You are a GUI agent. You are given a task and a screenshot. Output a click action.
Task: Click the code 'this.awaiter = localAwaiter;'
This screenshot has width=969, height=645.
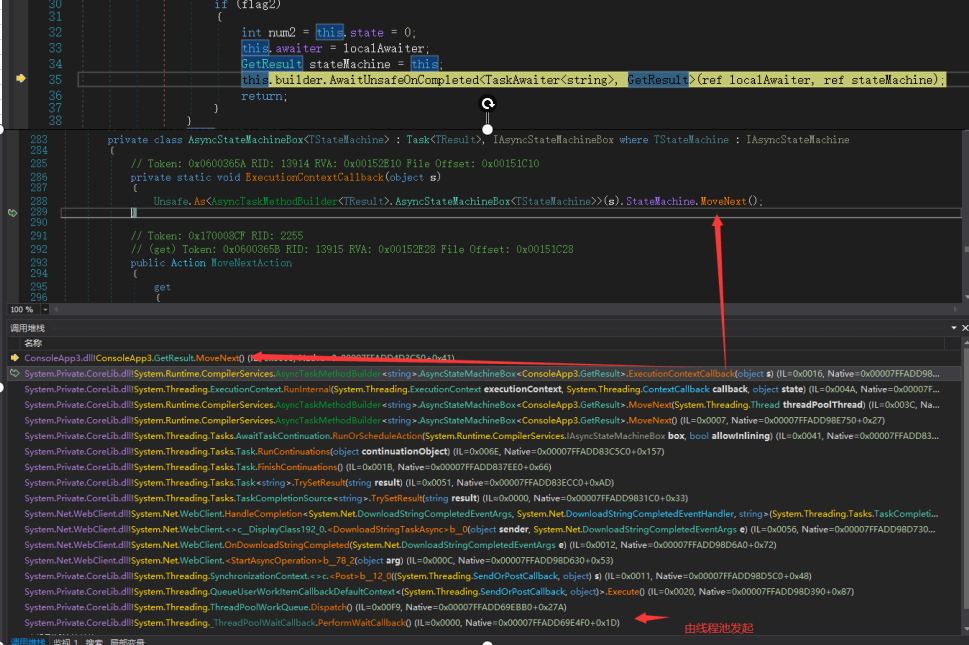(335, 48)
